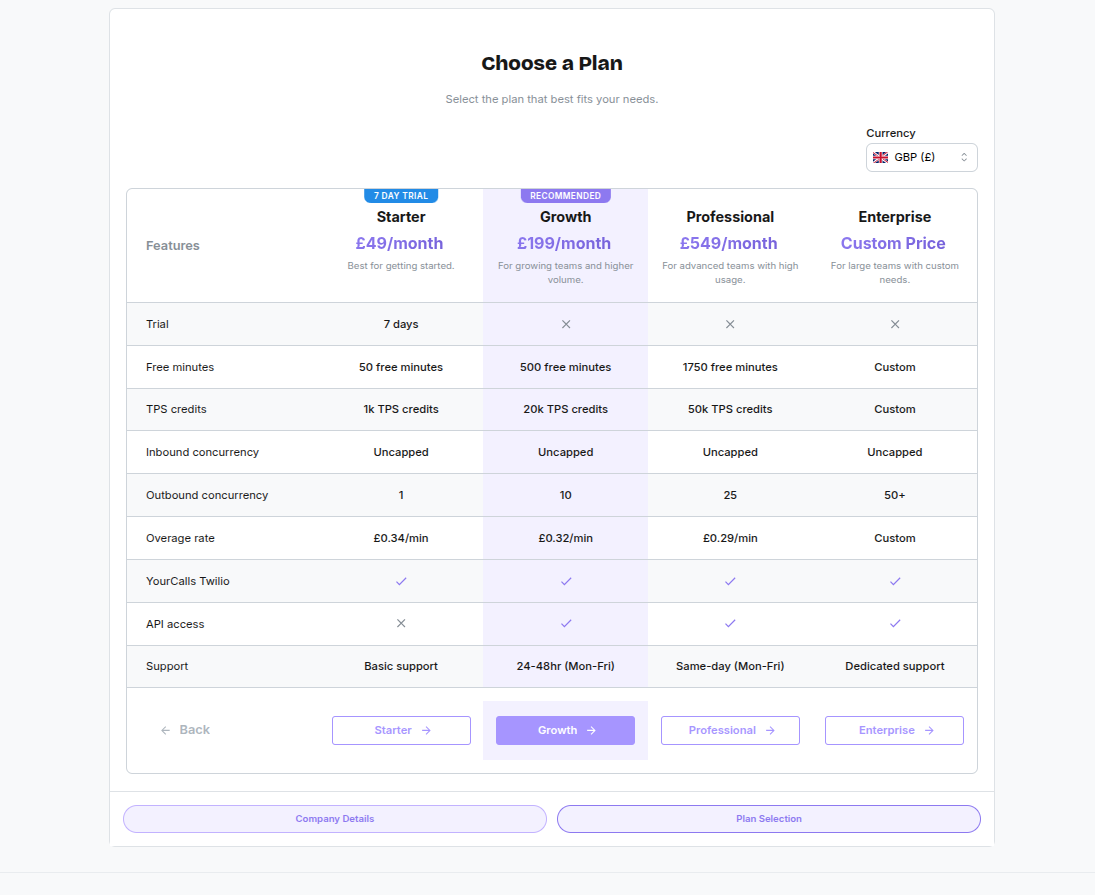Click the Professional outbound concurrency '25' value
1095x895 pixels.
pyautogui.click(x=730, y=495)
